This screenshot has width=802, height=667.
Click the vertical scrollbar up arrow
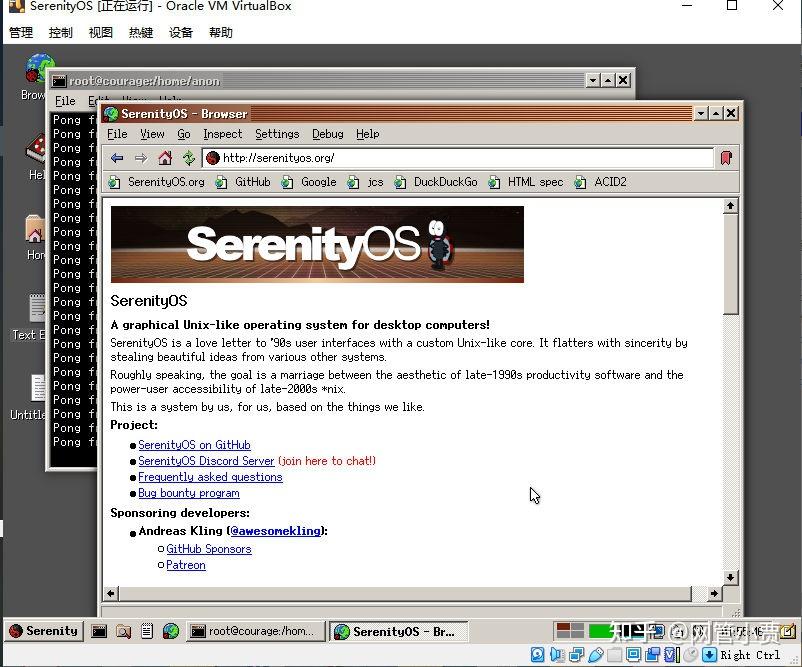tap(730, 206)
